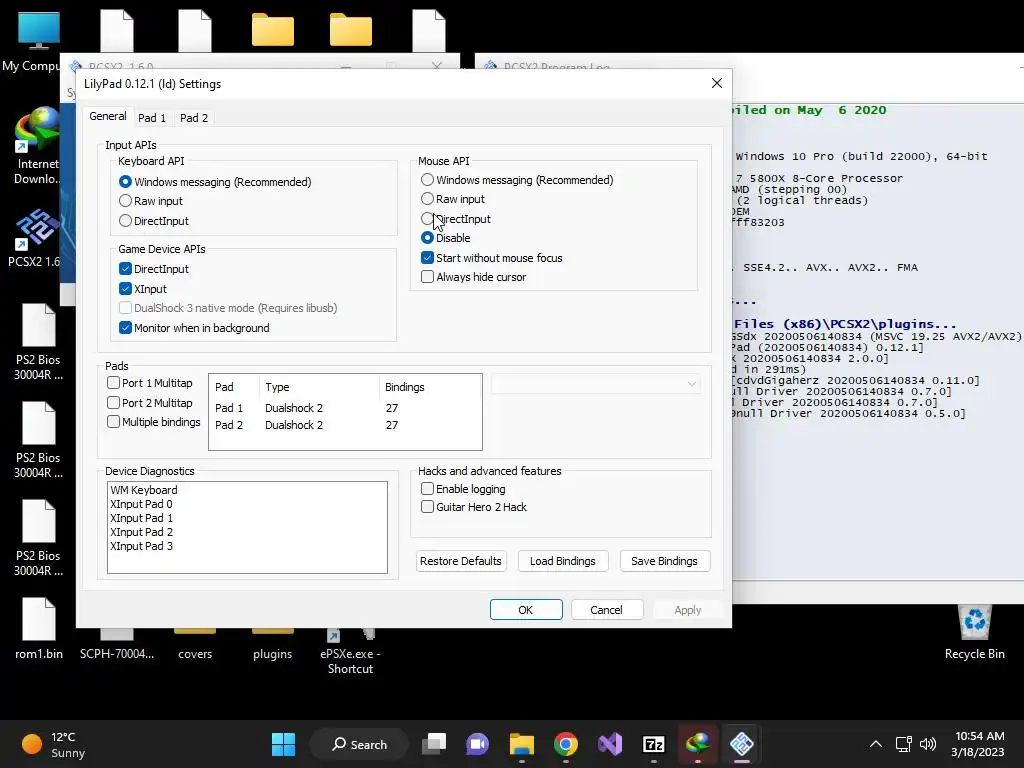Open Windows Start menu
1024x768 pixels.
[283, 744]
